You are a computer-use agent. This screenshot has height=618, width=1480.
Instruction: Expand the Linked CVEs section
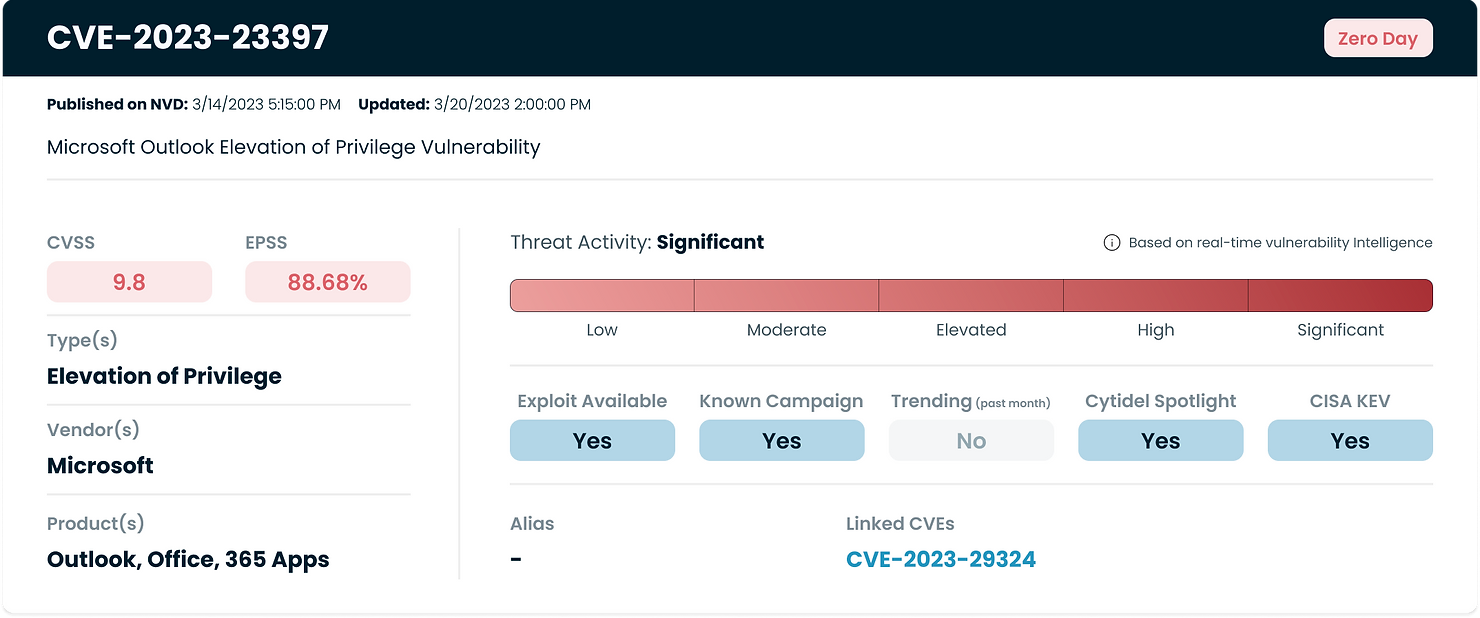(898, 523)
